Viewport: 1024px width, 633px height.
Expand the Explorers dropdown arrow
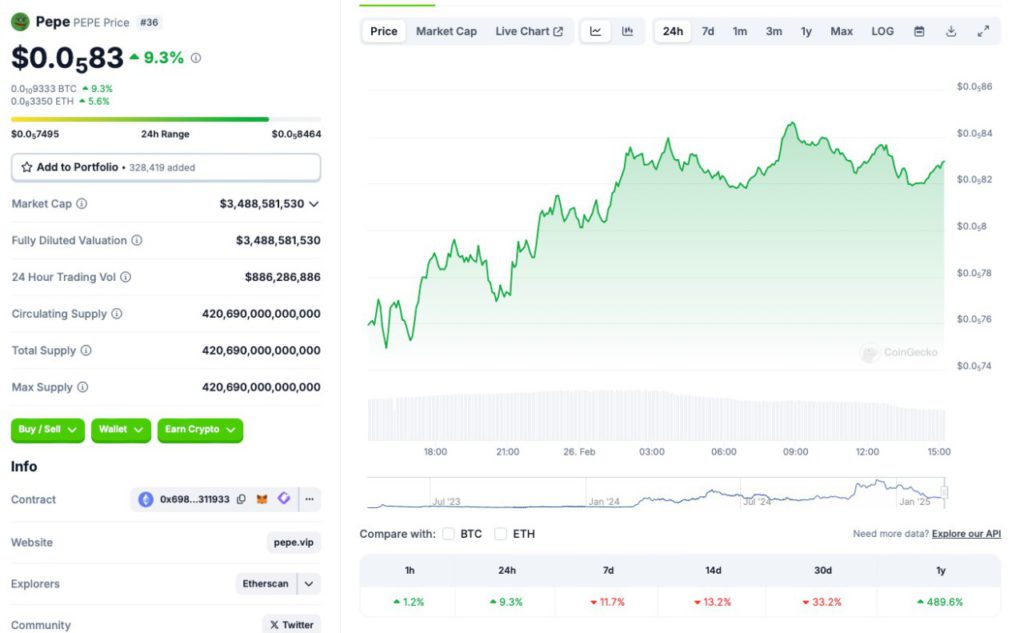tap(308, 584)
